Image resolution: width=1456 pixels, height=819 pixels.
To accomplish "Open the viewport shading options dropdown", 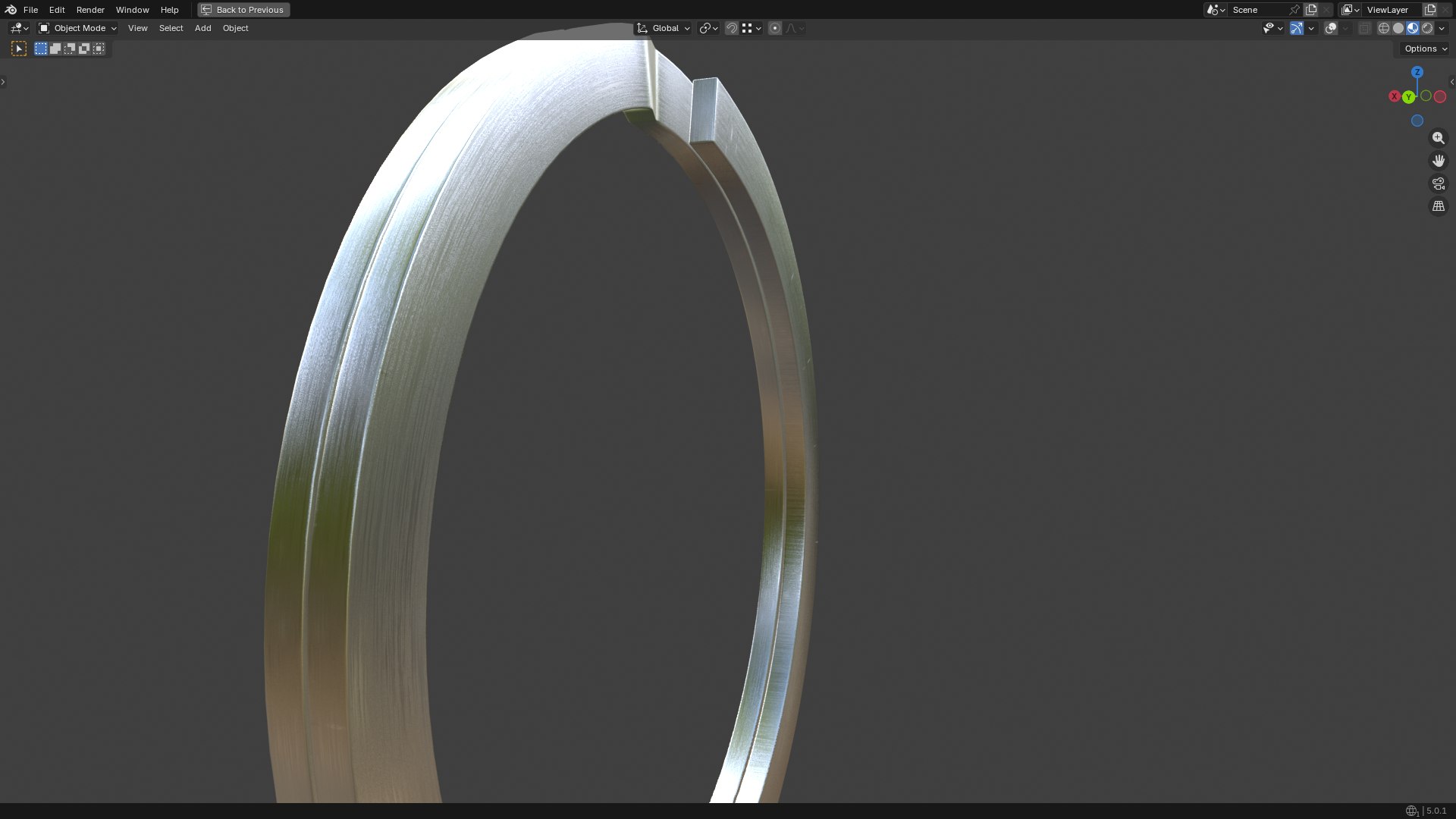I will click(1442, 28).
